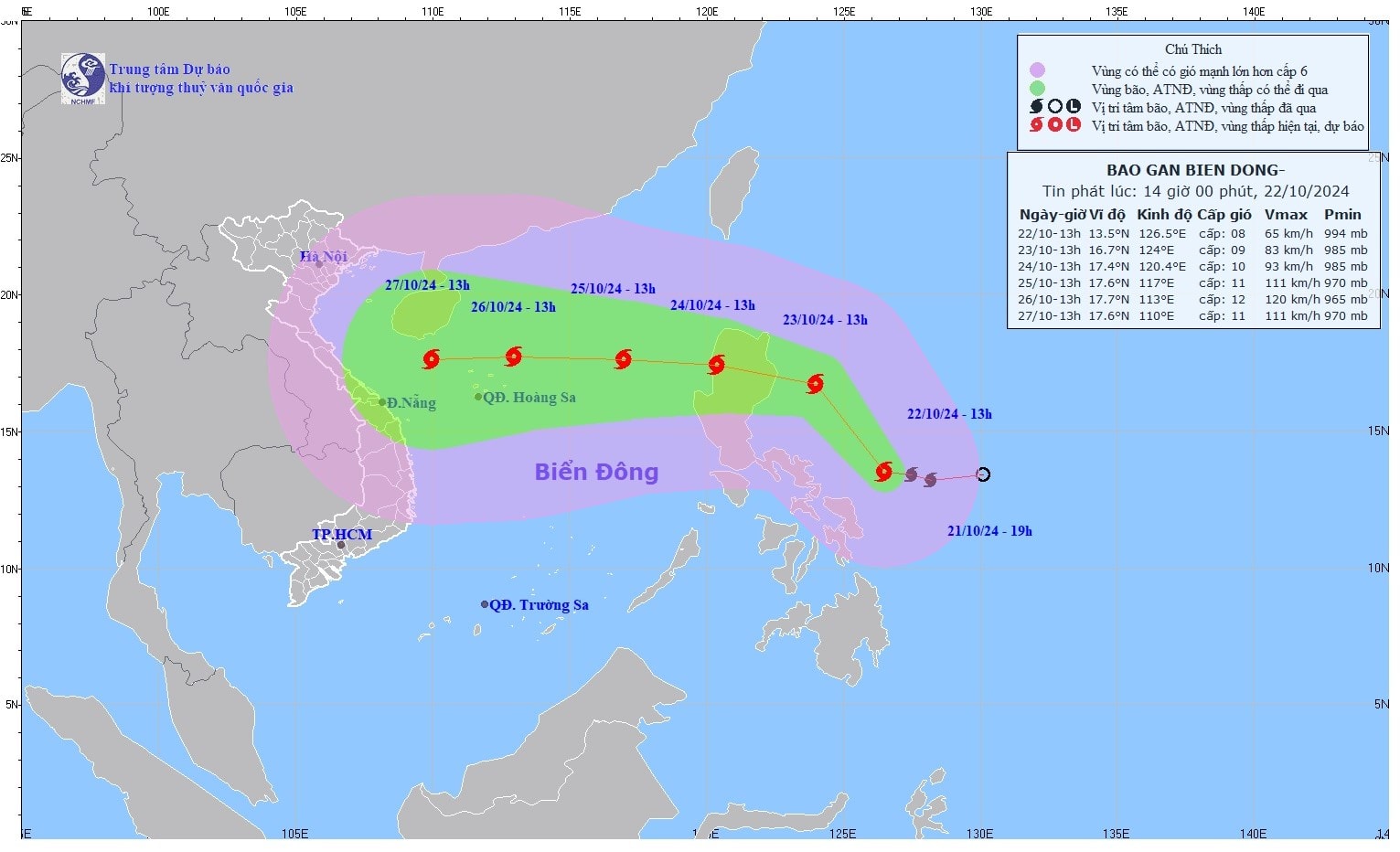1400x852 pixels.
Task: Click the 'Cấp gió' column header
Action: (x=1224, y=215)
